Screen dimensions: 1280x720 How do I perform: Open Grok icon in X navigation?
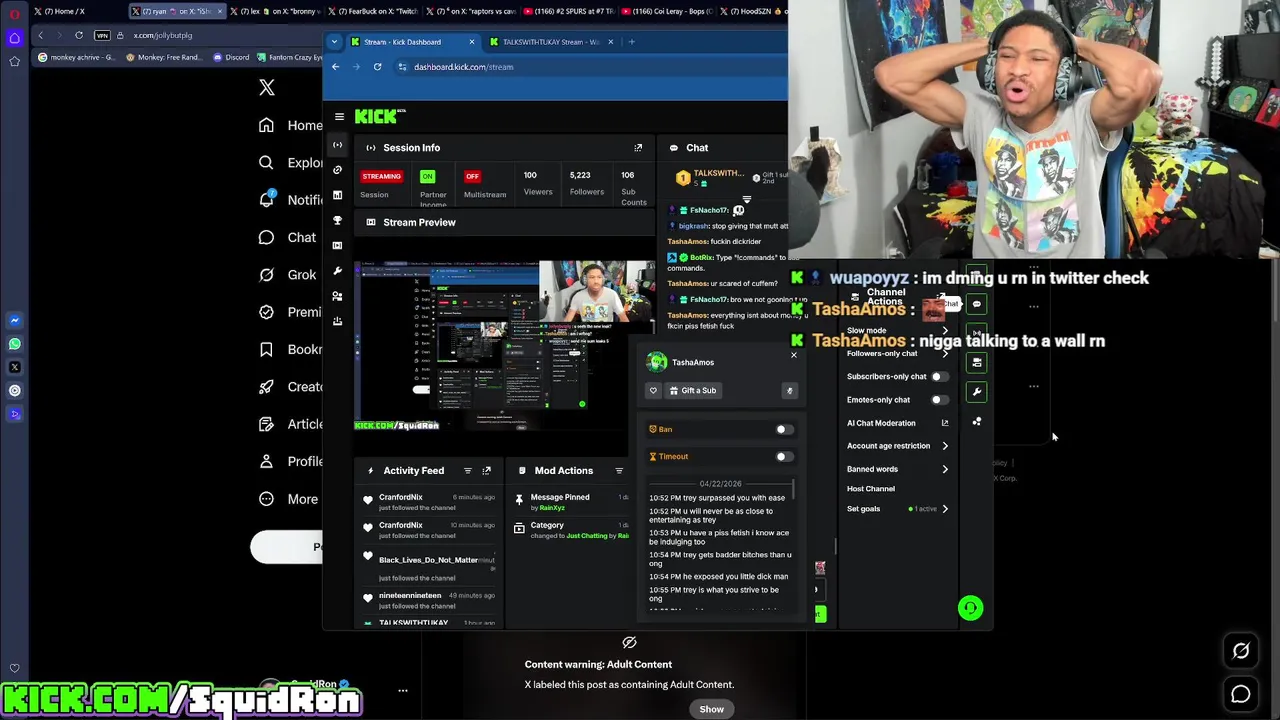(266, 274)
